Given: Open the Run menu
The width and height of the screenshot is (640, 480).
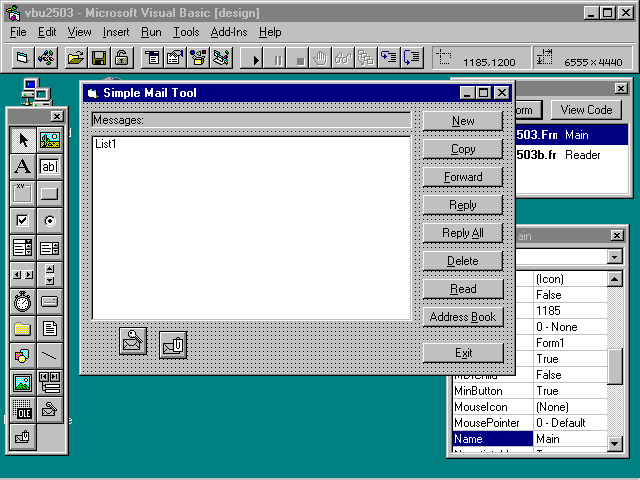Looking at the screenshot, I should pyautogui.click(x=151, y=32).
